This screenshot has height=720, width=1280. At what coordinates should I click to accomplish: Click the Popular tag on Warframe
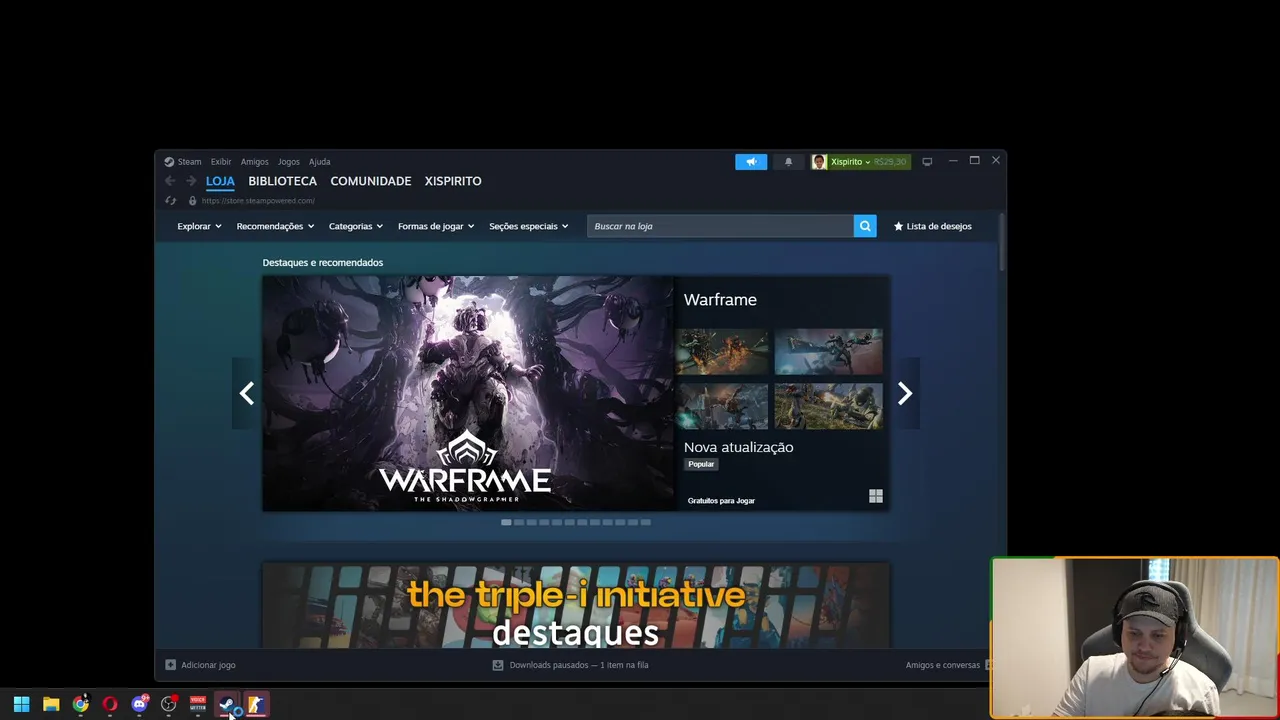pos(701,464)
